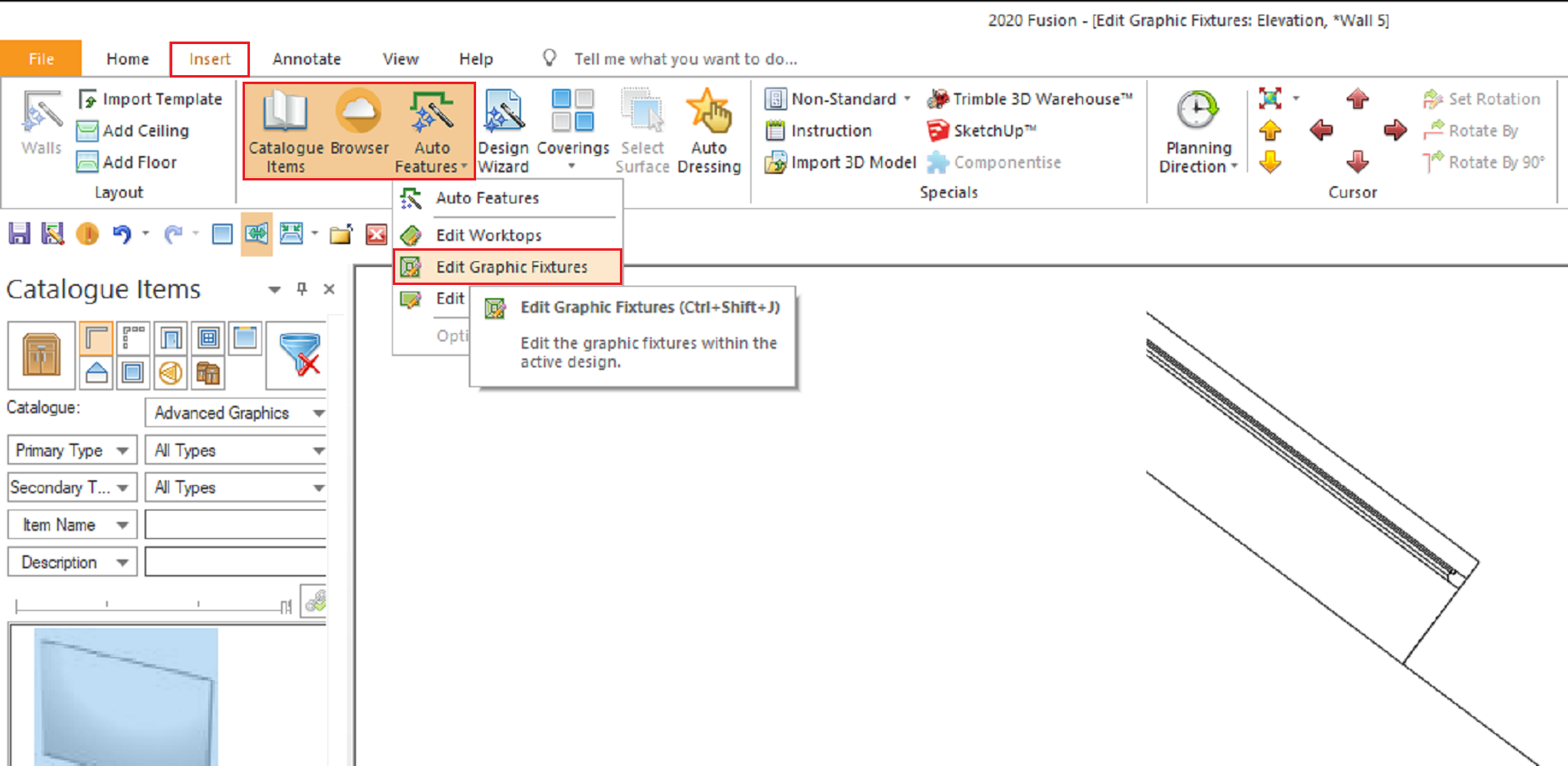
Task: Toggle the wall items filter button
Action: (96, 338)
